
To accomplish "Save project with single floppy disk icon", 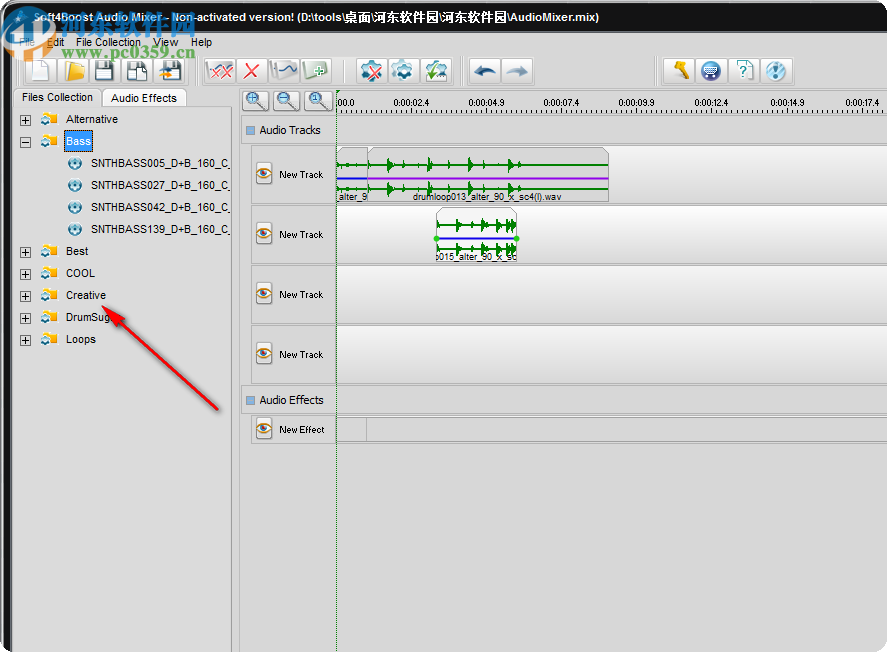I will coord(105,71).
